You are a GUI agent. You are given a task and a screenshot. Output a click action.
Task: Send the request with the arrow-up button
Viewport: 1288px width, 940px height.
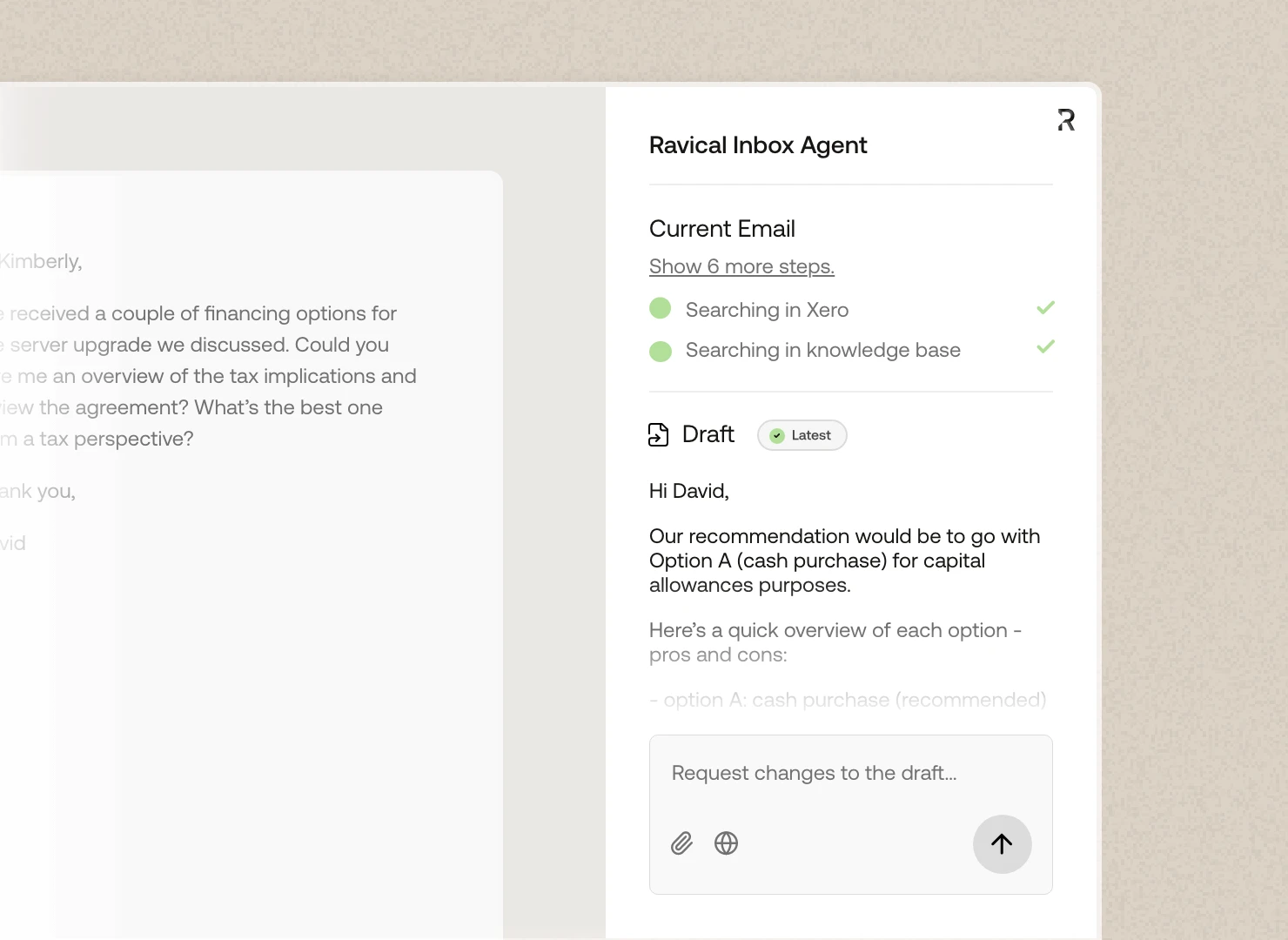click(1002, 843)
